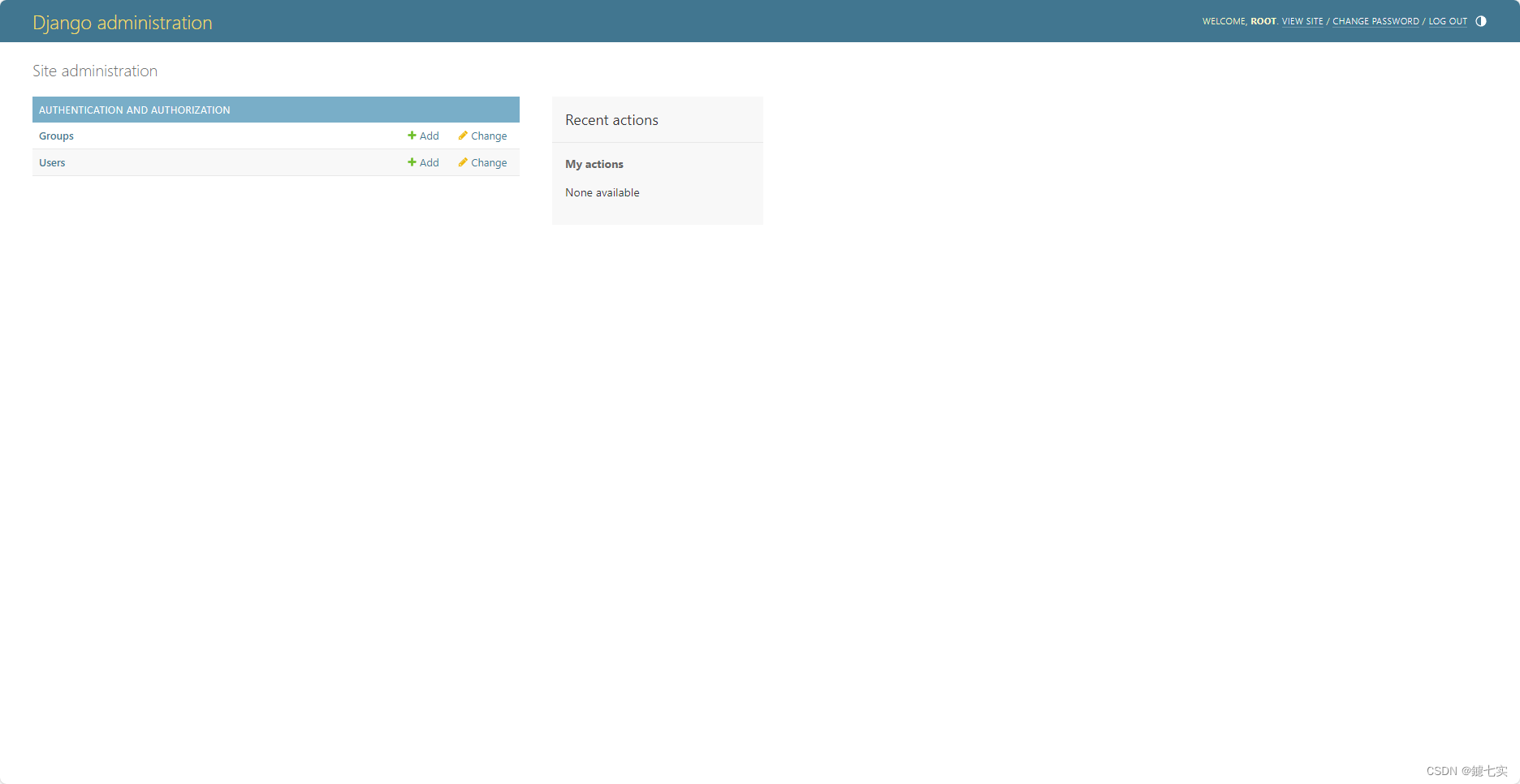Log out of the admin site

click(1448, 21)
